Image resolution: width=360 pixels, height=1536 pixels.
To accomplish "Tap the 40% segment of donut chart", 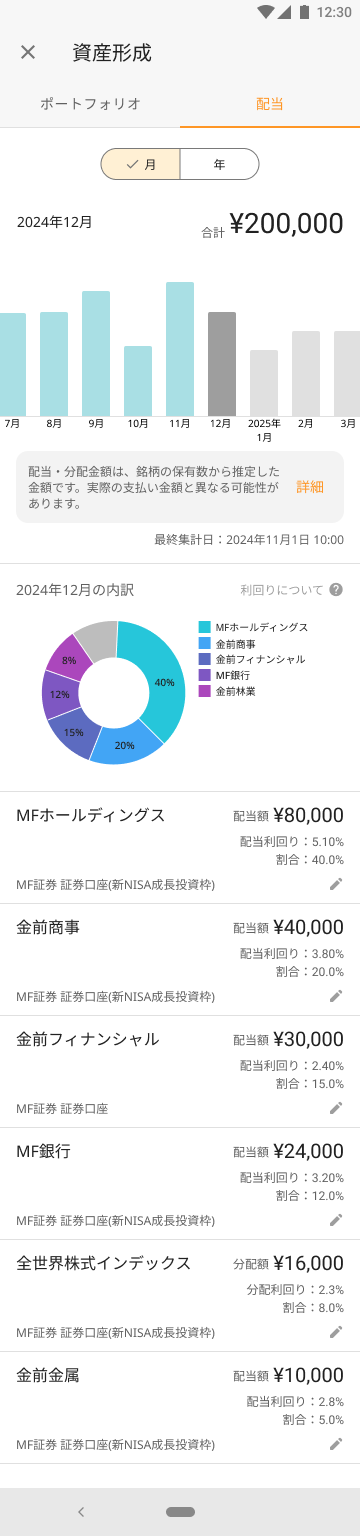I will 160,680.
